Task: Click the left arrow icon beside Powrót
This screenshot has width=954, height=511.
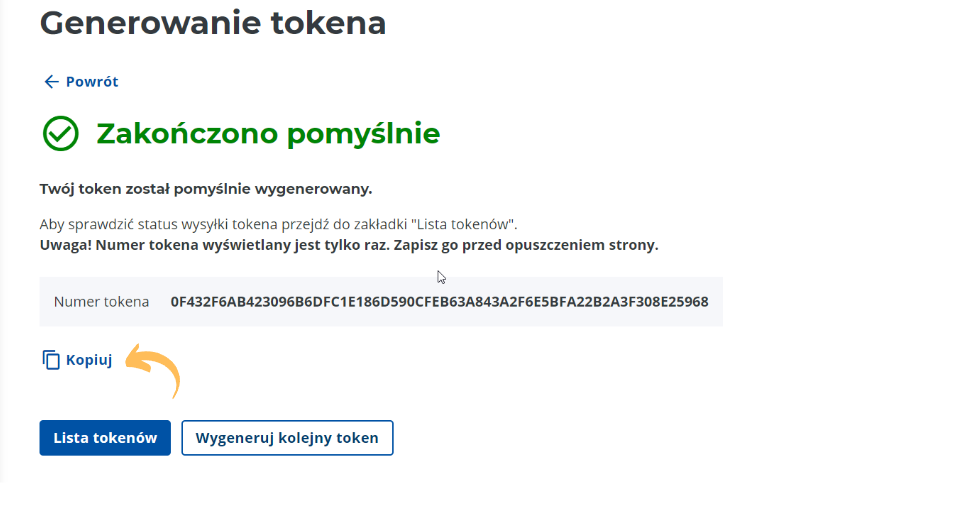Action: click(51, 82)
